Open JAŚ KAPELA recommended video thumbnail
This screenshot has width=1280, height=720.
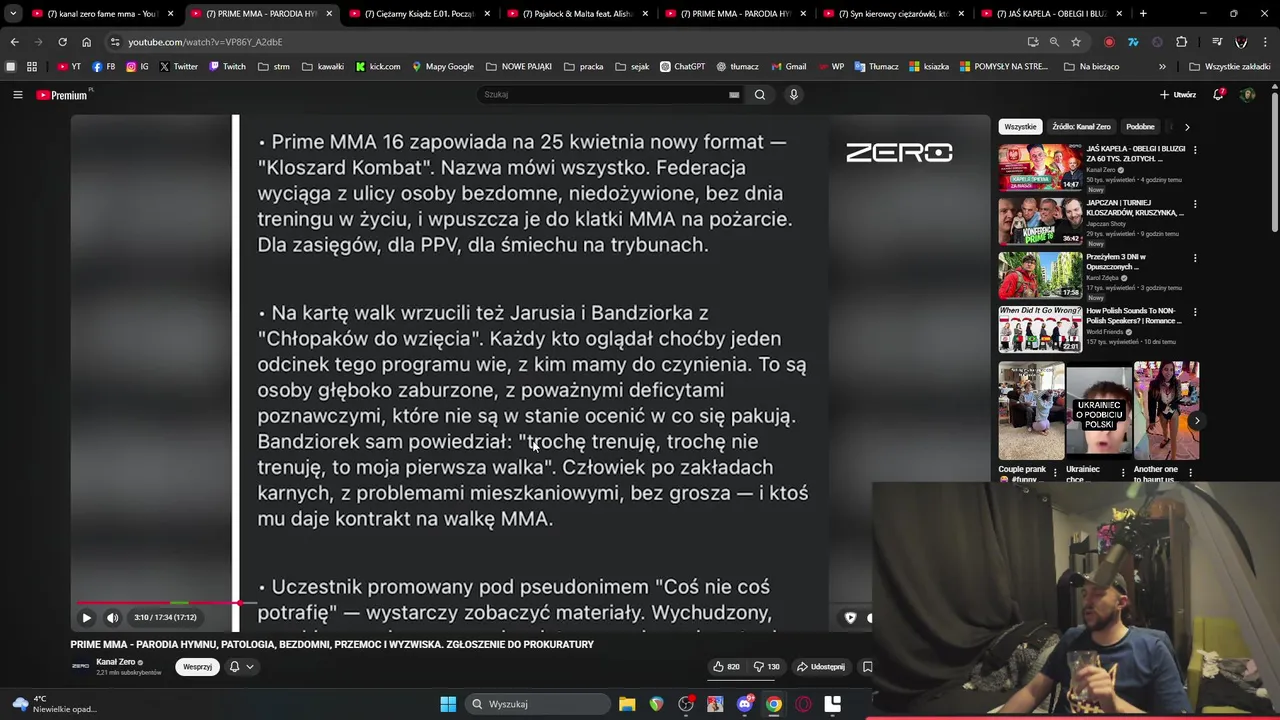pos(1040,167)
